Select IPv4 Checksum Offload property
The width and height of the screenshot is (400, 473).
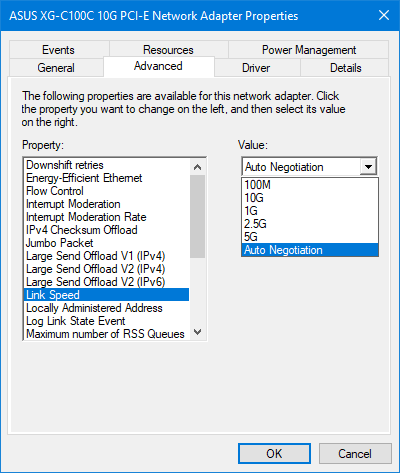pos(106,230)
